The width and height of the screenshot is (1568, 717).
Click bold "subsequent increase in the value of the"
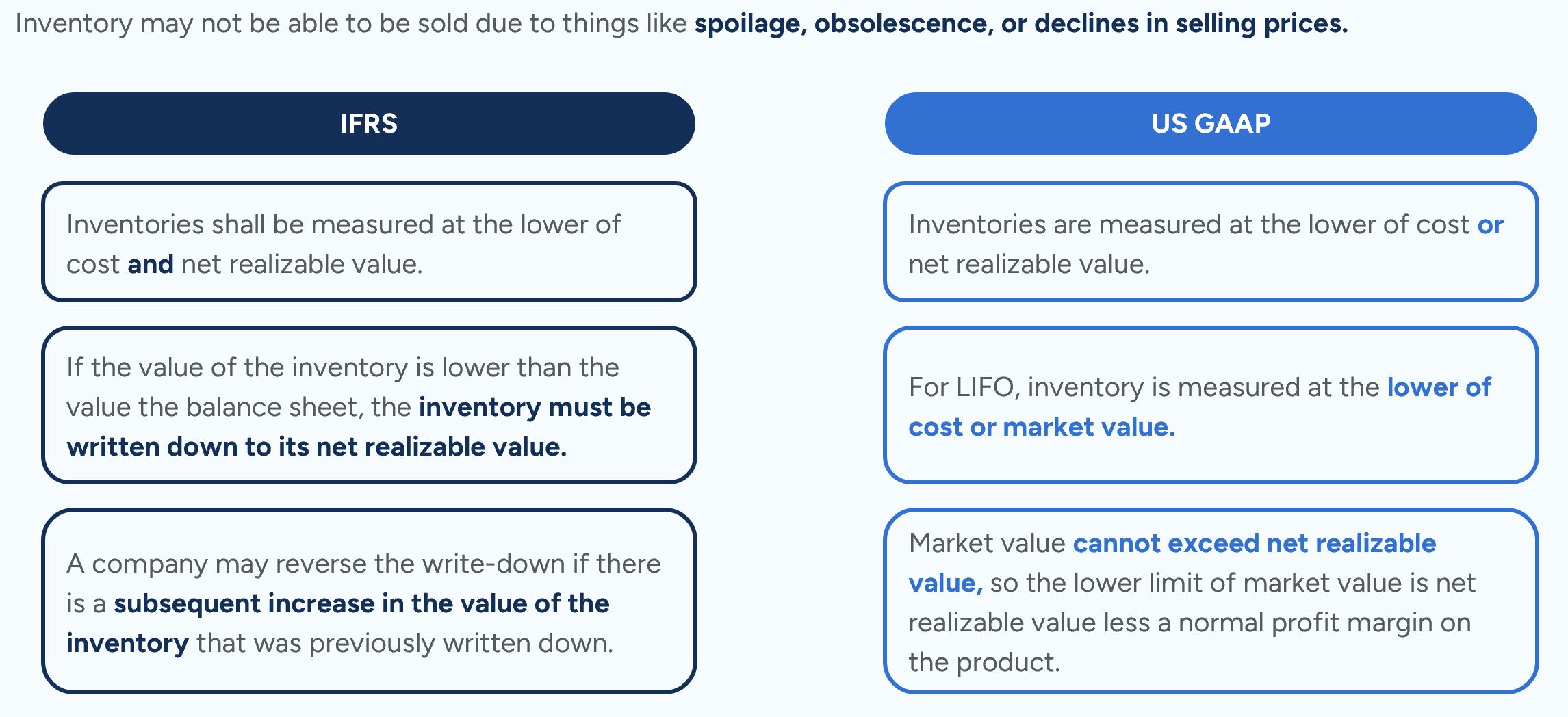tap(361, 603)
